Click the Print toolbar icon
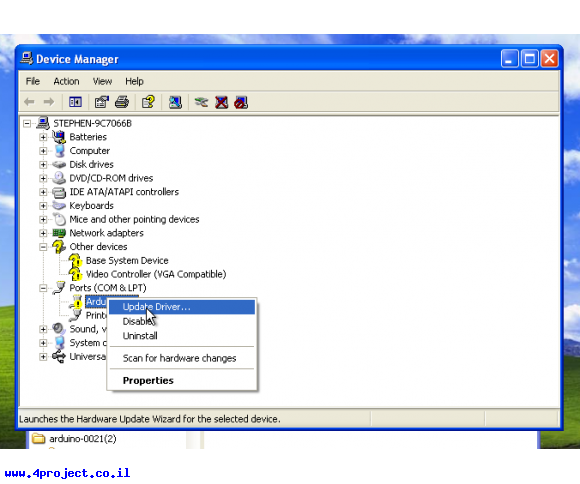Image resolution: width=580 pixels, height=484 pixels. 122,102
